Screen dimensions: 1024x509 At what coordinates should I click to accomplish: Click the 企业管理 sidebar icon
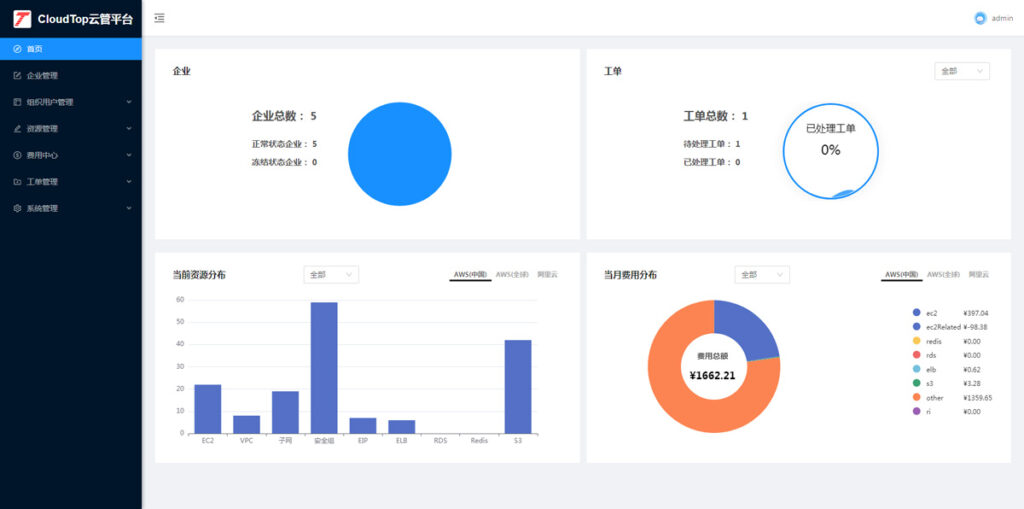(17, 75)
